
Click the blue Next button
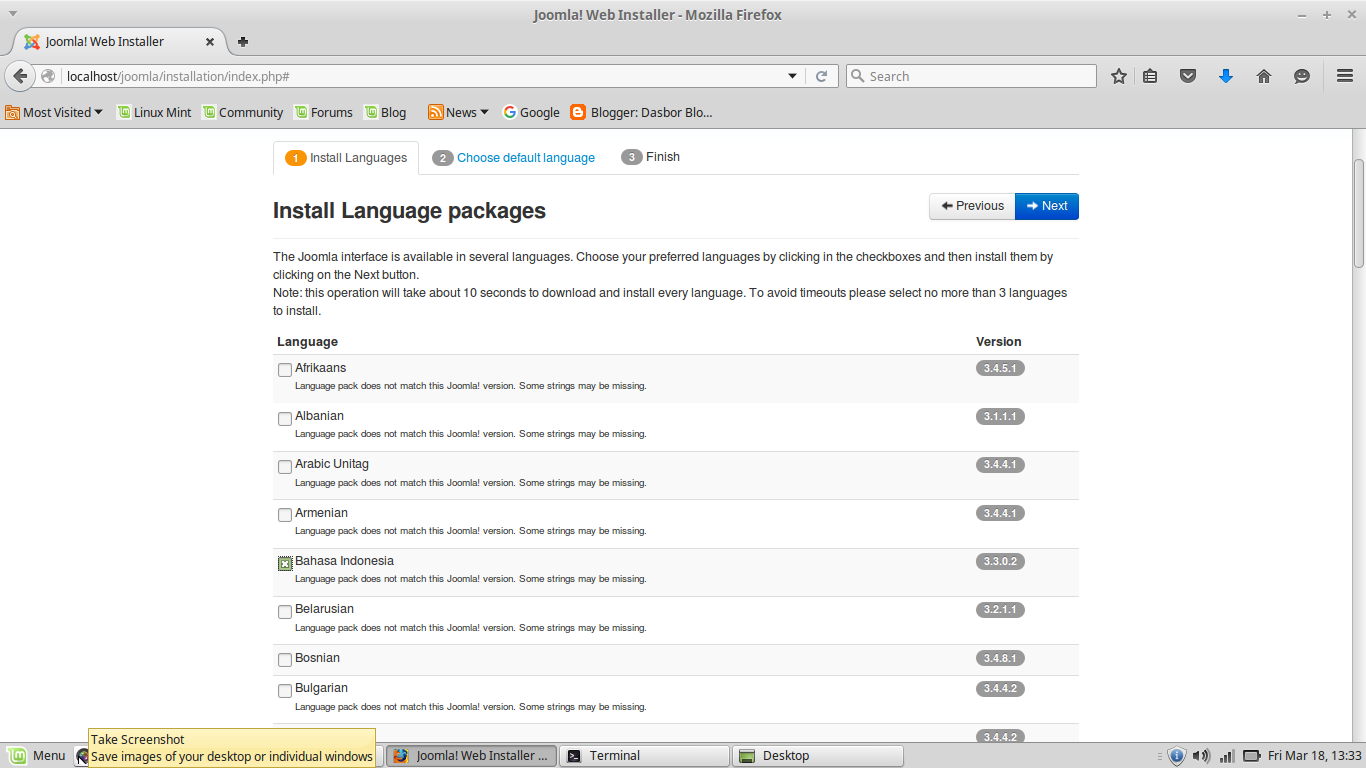click(x=1047, y=206)
